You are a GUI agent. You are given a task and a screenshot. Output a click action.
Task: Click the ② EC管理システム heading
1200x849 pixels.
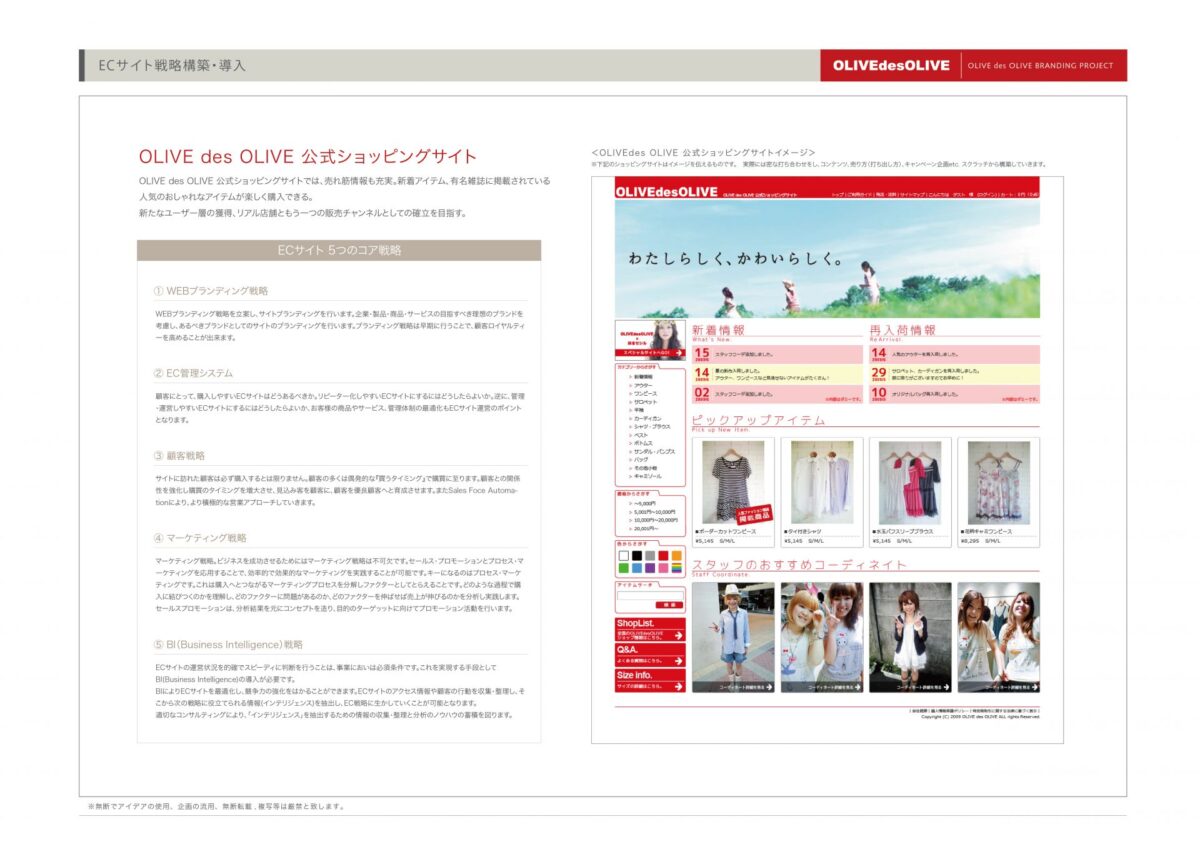[x=193, y=373]
